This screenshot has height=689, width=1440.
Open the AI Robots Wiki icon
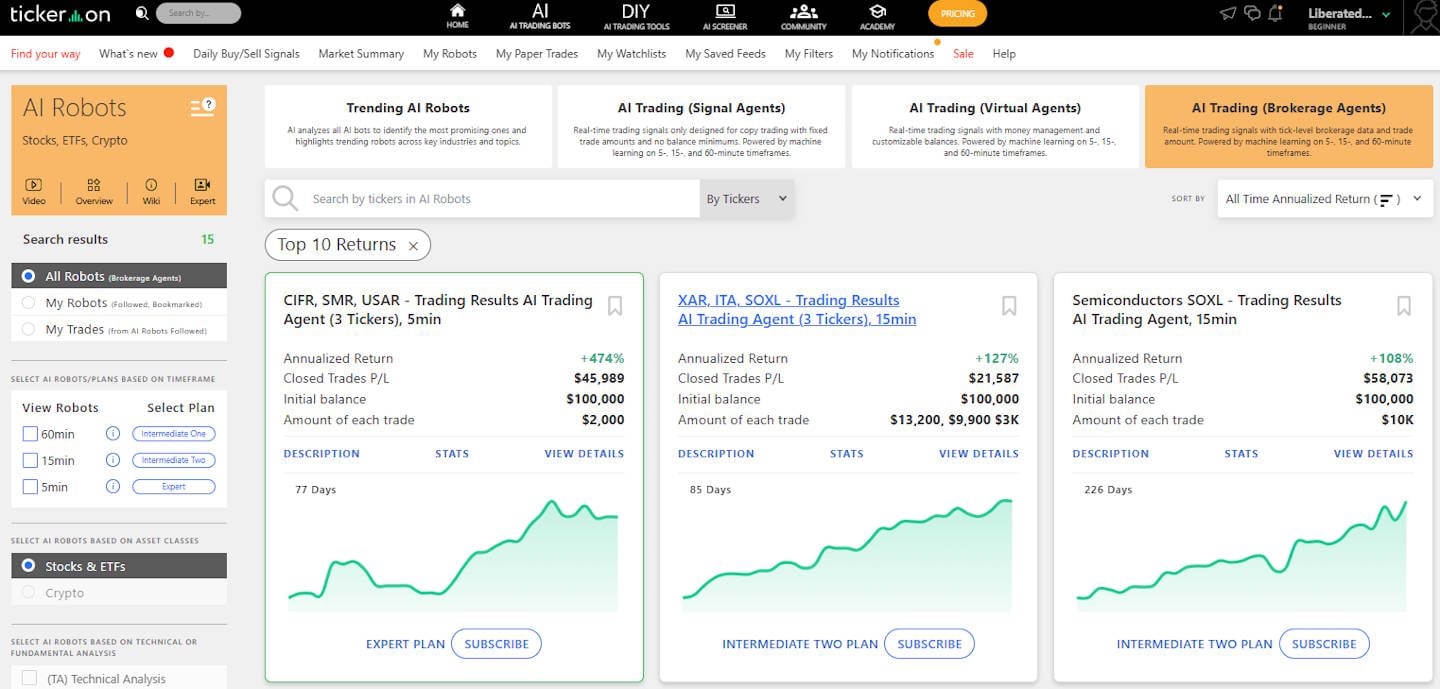(x=151, y=191)
